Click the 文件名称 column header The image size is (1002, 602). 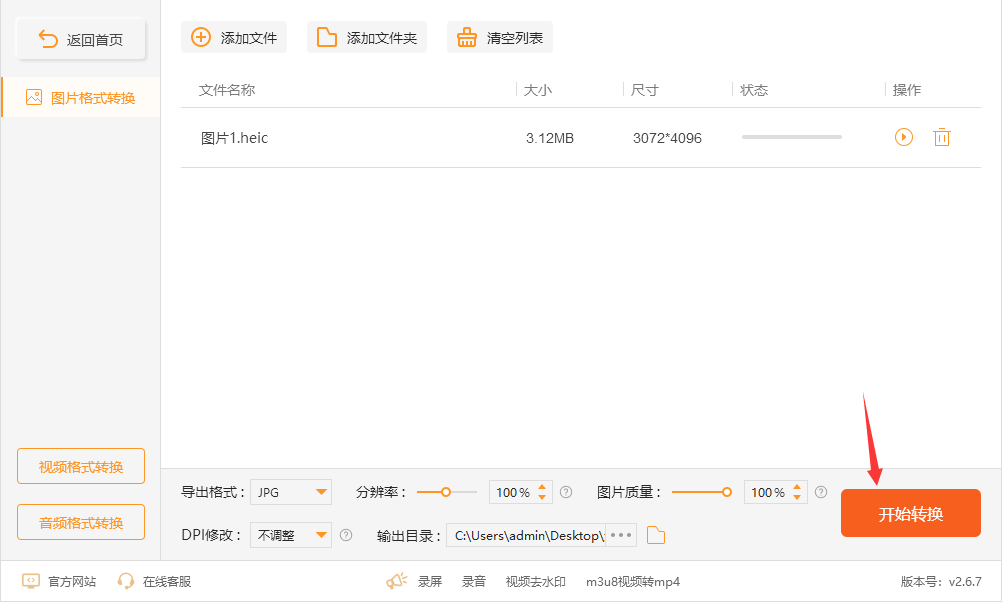pos(227,90)
